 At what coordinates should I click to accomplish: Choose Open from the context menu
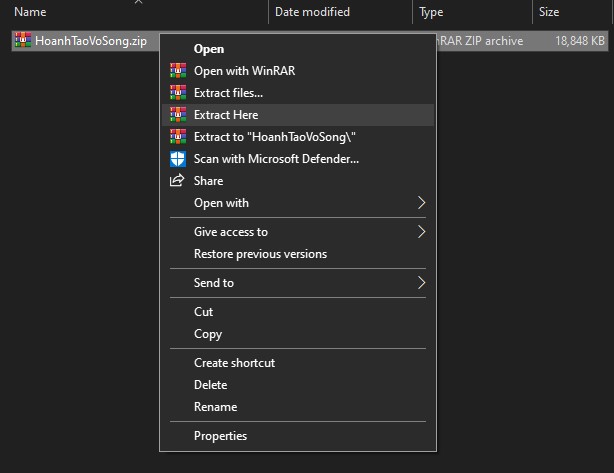pyautogui.click(x=209, y=49)
